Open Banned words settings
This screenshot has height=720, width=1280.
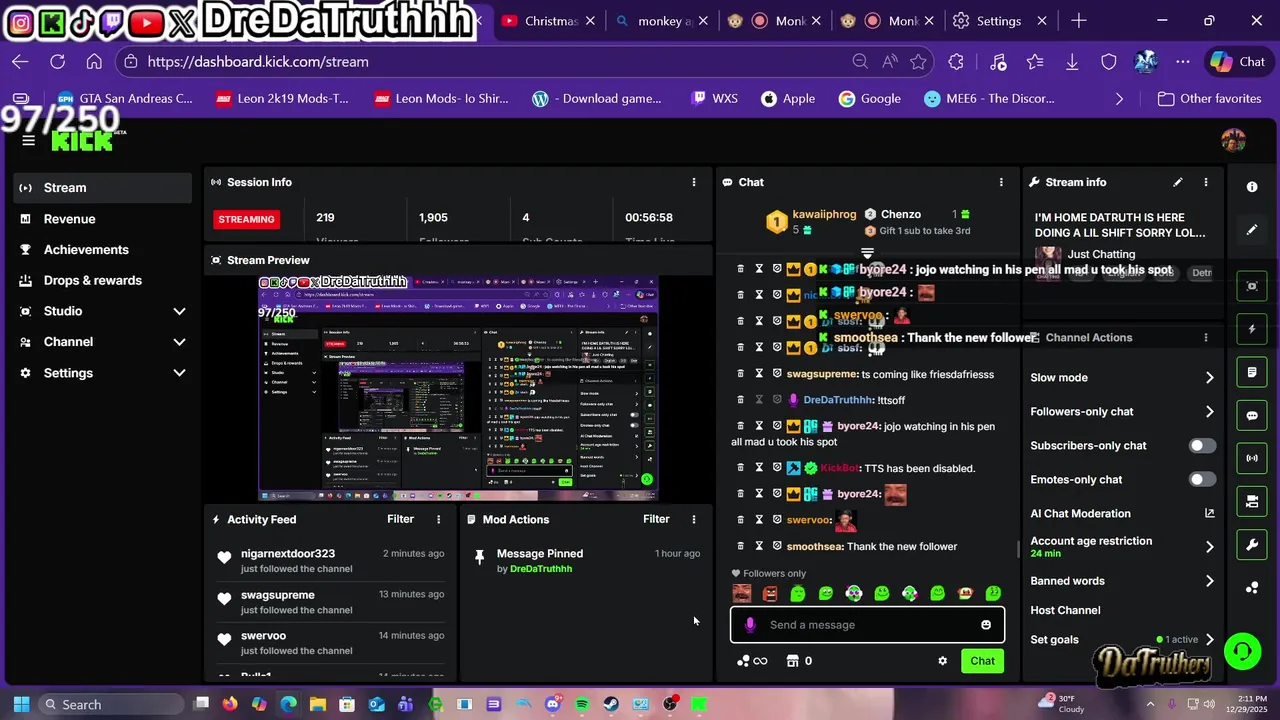pyautogui.click(x=1122, y=581)
